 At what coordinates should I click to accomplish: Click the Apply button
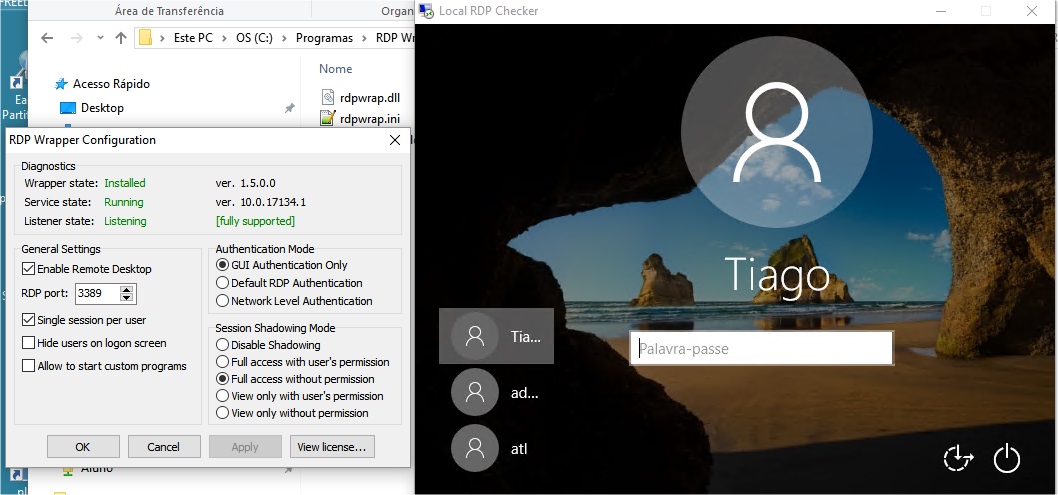(x=245, y=446)
